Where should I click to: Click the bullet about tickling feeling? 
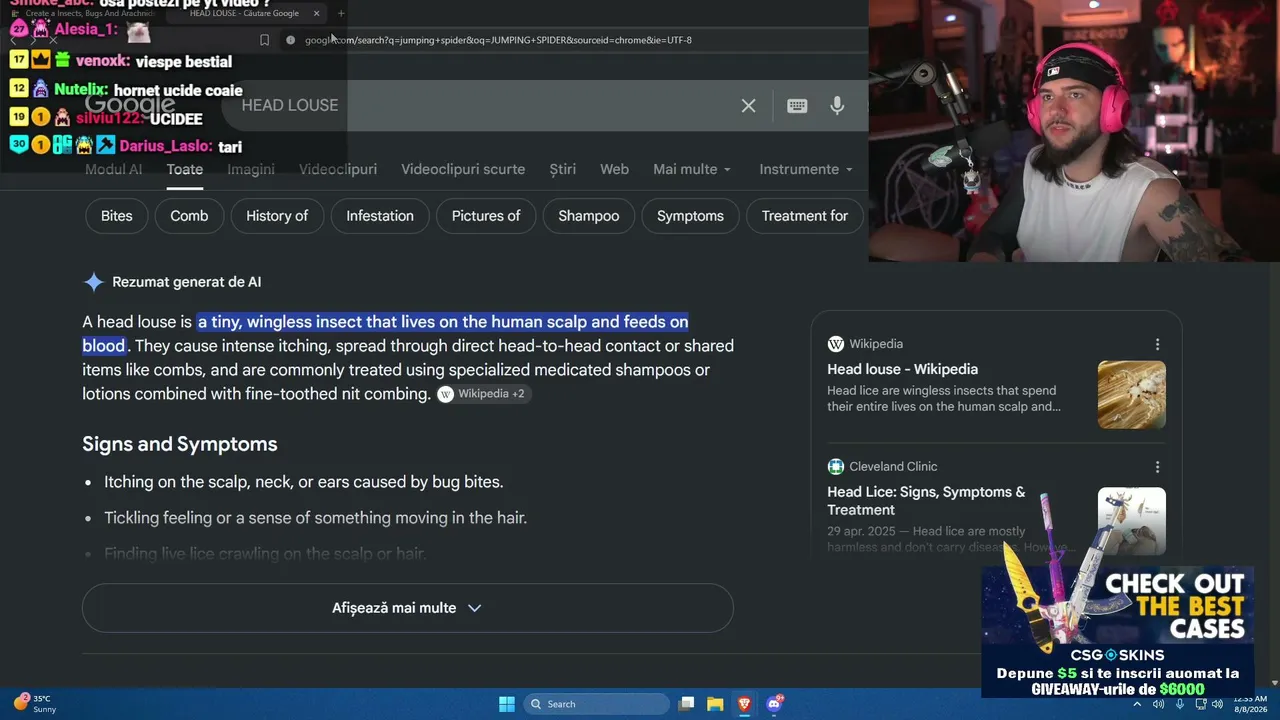pos(315,518)
